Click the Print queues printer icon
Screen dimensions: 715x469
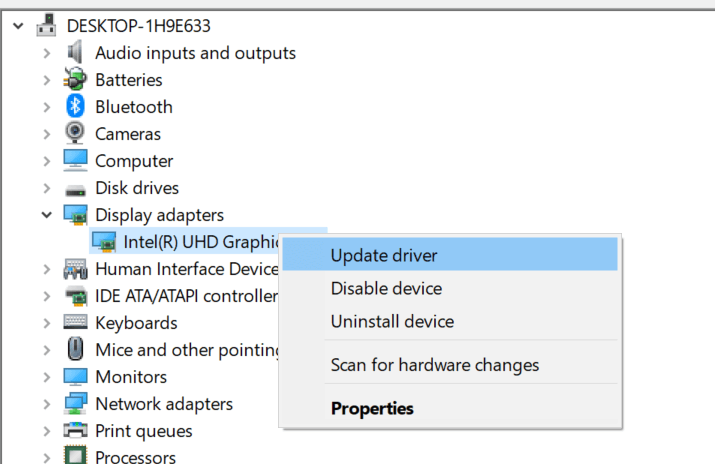(75, 430)
